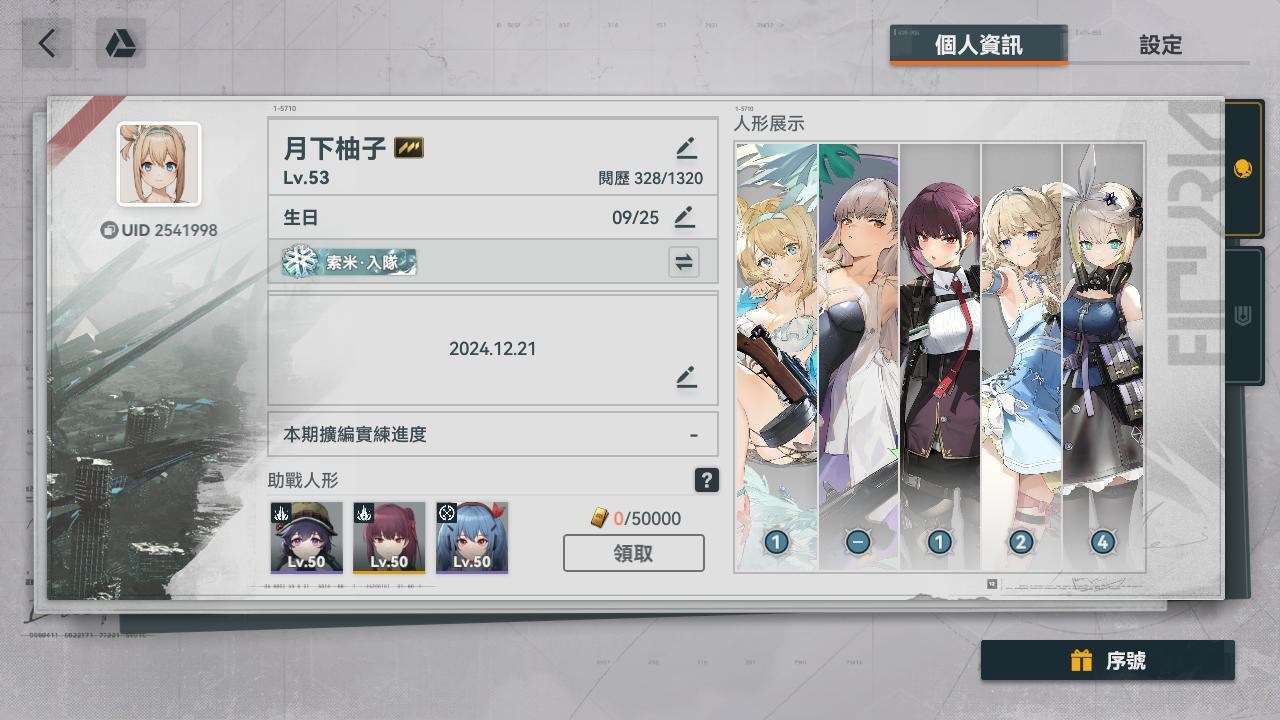Swap the 索米·入隊 title badge

point(684,262)
